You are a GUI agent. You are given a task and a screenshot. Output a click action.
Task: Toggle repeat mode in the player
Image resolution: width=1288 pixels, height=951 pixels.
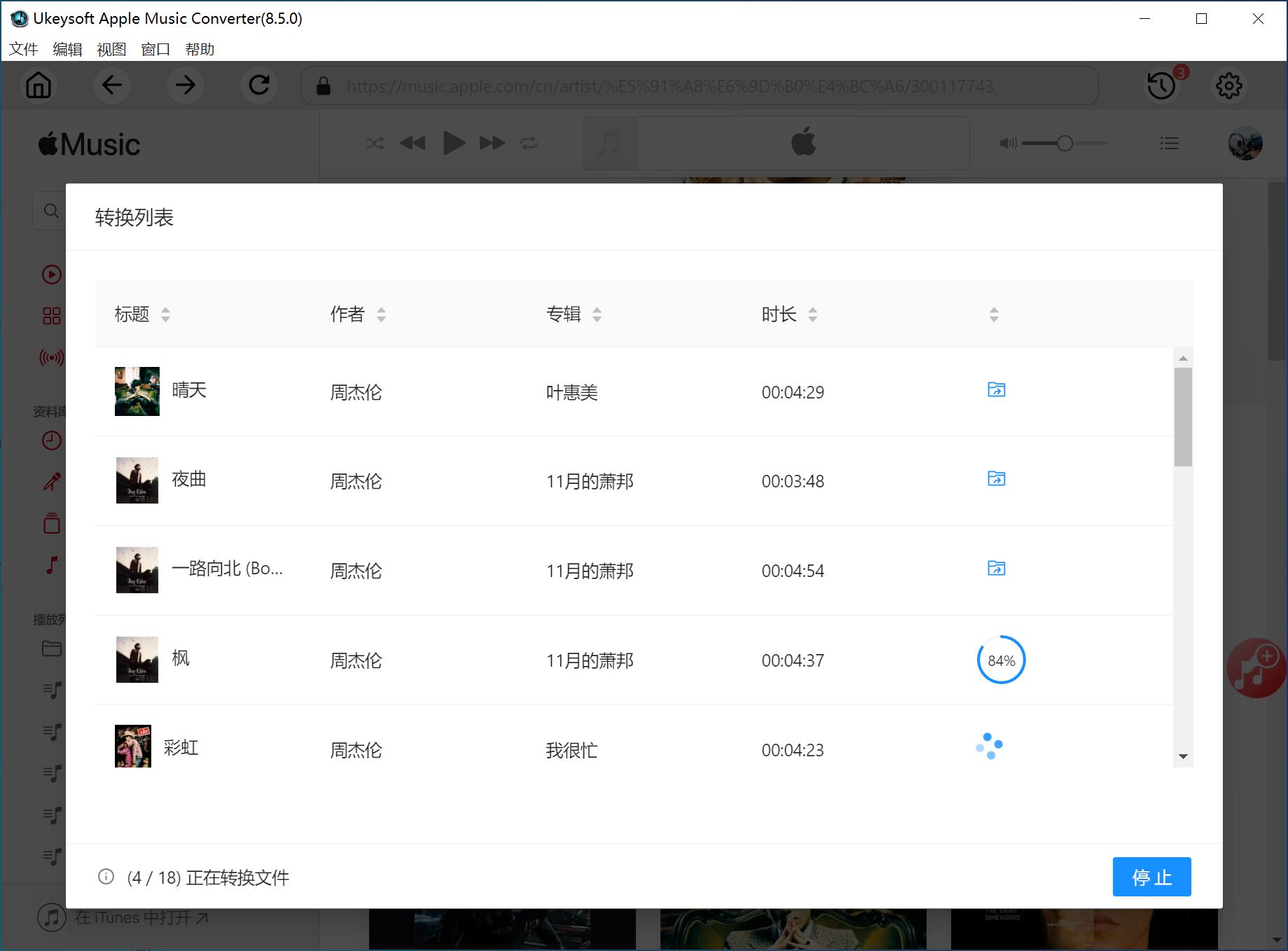(529, 144)
